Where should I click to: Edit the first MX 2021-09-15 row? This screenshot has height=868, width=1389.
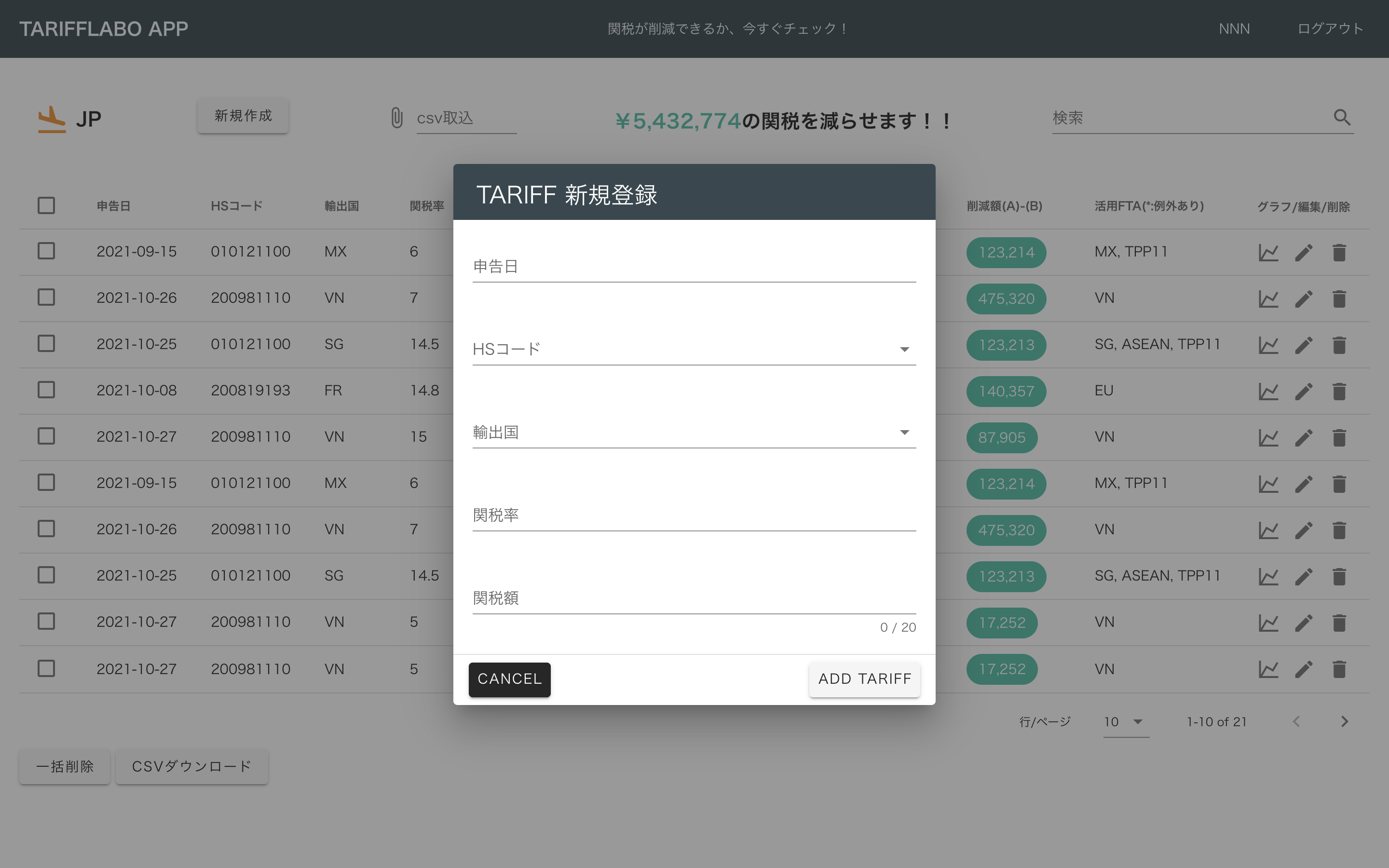[x=1304, y=253]
